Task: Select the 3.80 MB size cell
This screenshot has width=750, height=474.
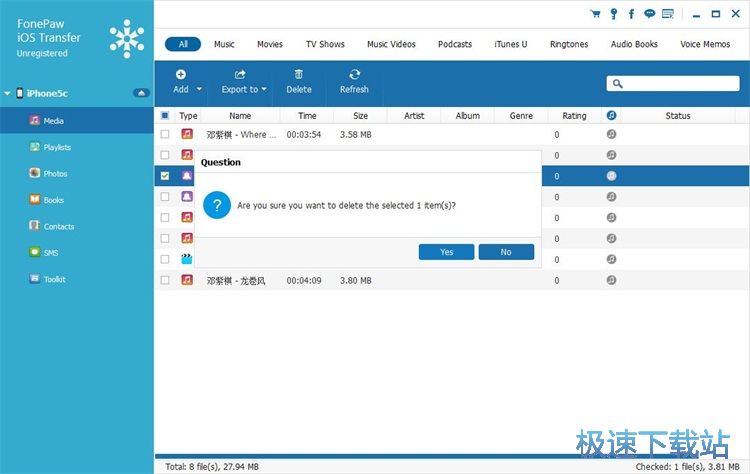Action: pos(355,281)
